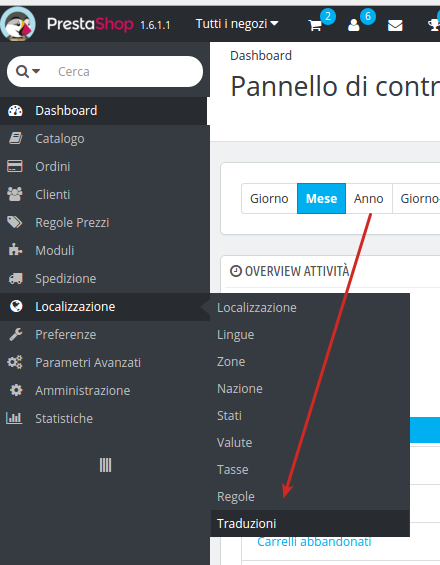Select Lingue in the Localizzazione submenu
Viewport: 440px width, 565px height.
coord(310,335)
